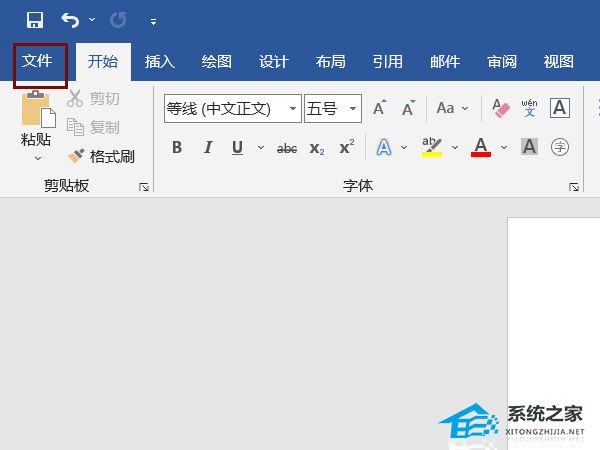600x450 pixels.
Task: Click the Phonetic Guide wén icon
Action: click(529, 108)
